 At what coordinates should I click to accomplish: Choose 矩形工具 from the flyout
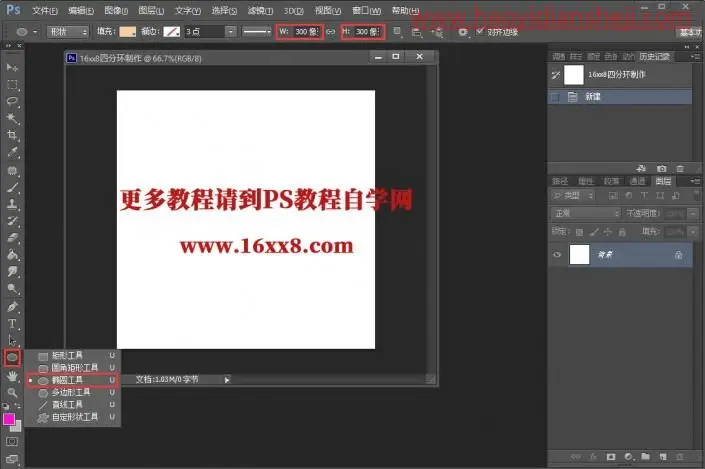[73, 356]
